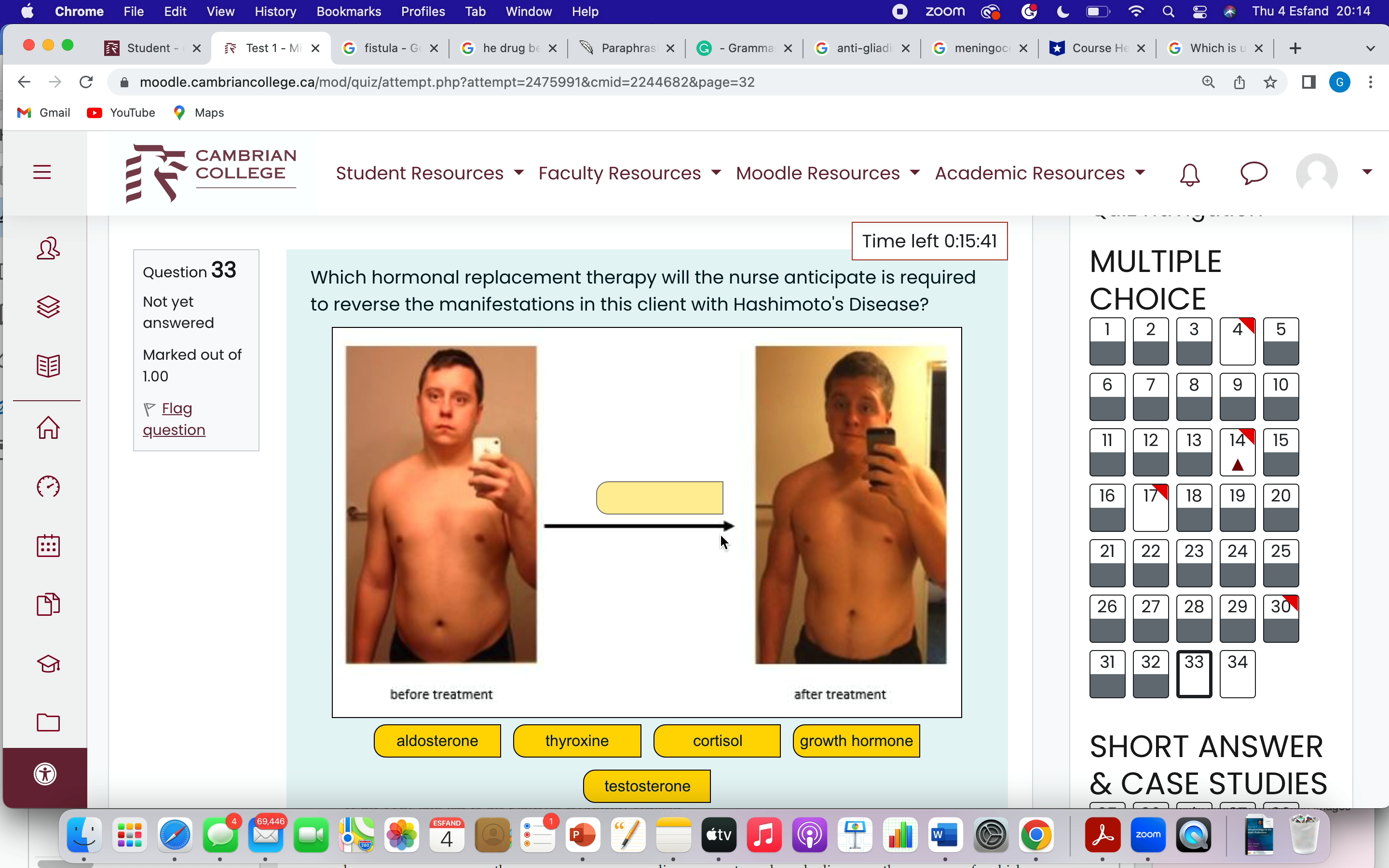Click the hamburger menu icon
The width and height of the screenshot is (1389, 868).
point(42,172)
